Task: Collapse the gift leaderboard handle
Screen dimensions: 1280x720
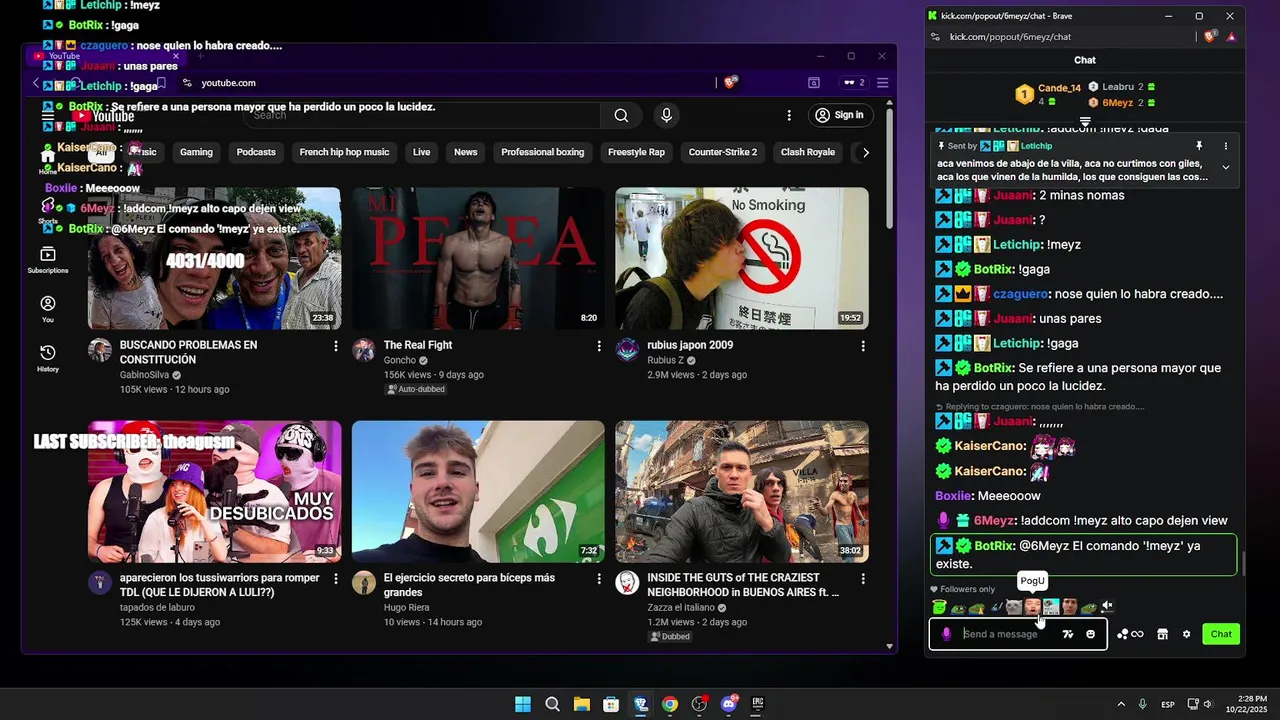Action: (x=1085, y=122)
